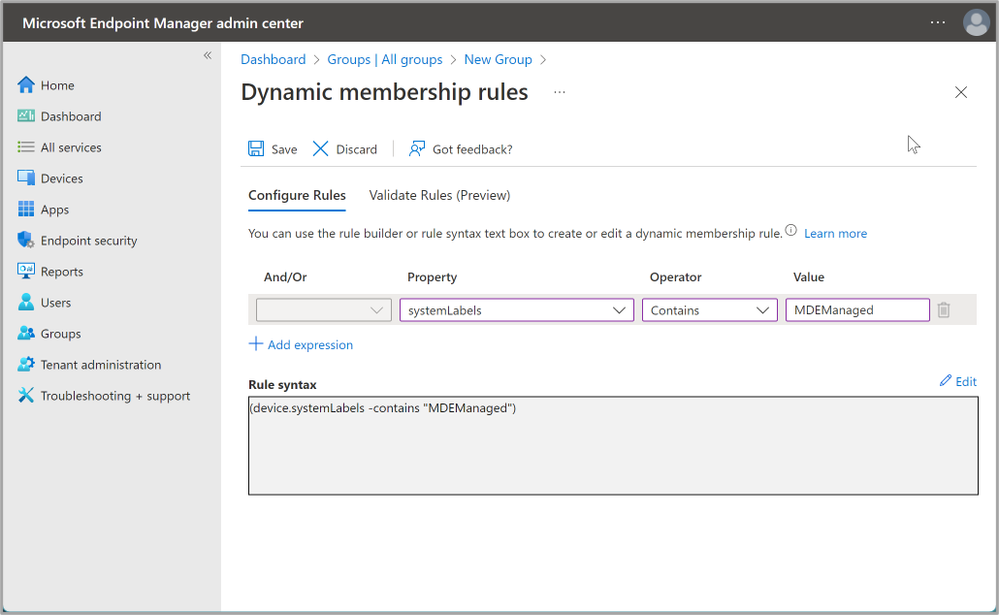Click the info icon beside rule description
Image resolution: width=999 pixels, height=615 pixels.
(791, 231)
